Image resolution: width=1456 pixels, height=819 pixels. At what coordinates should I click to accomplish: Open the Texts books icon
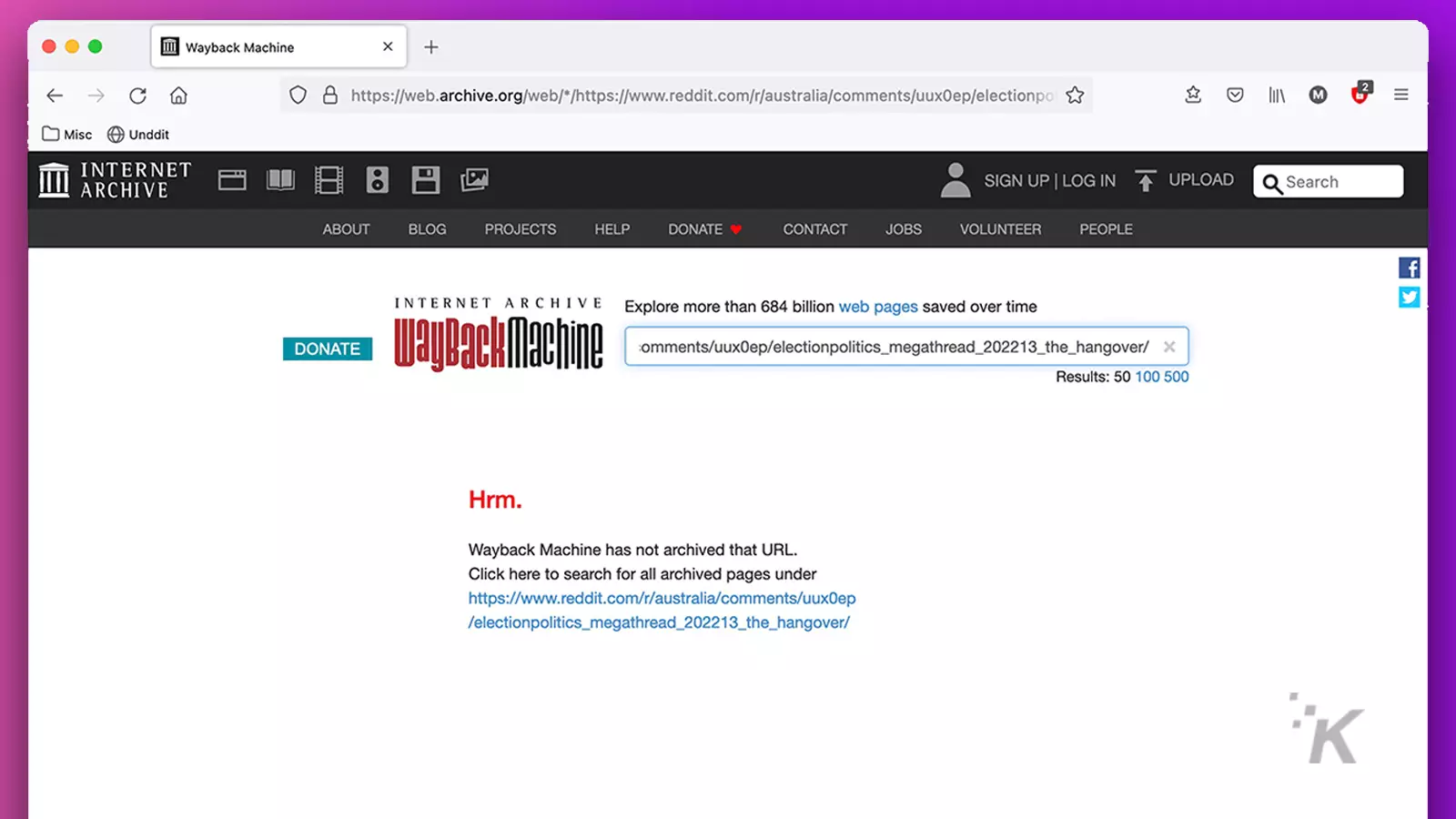tap(280, 180)
